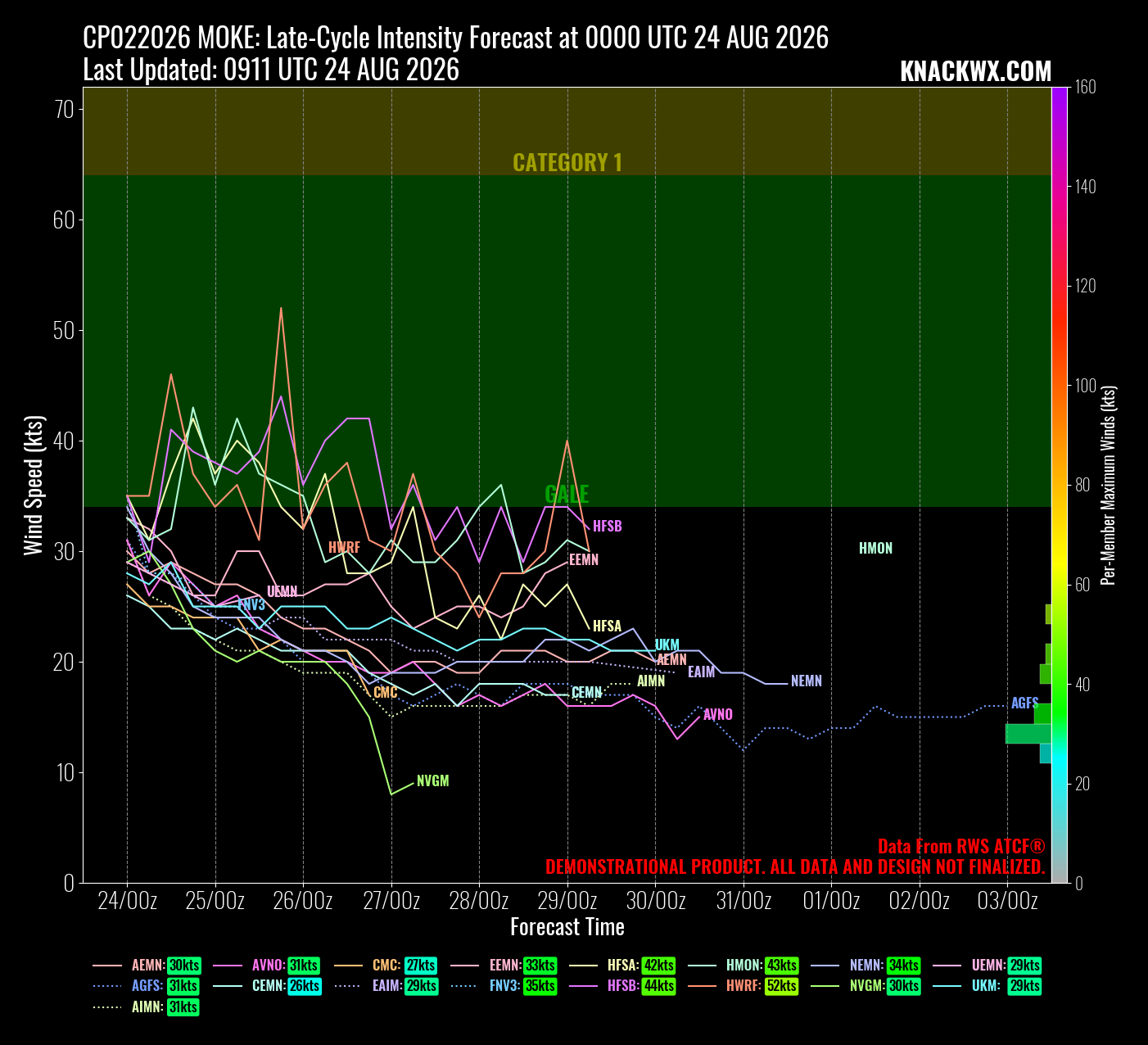Click the 29kts badge beside EAIM in legend

(422, 986)
